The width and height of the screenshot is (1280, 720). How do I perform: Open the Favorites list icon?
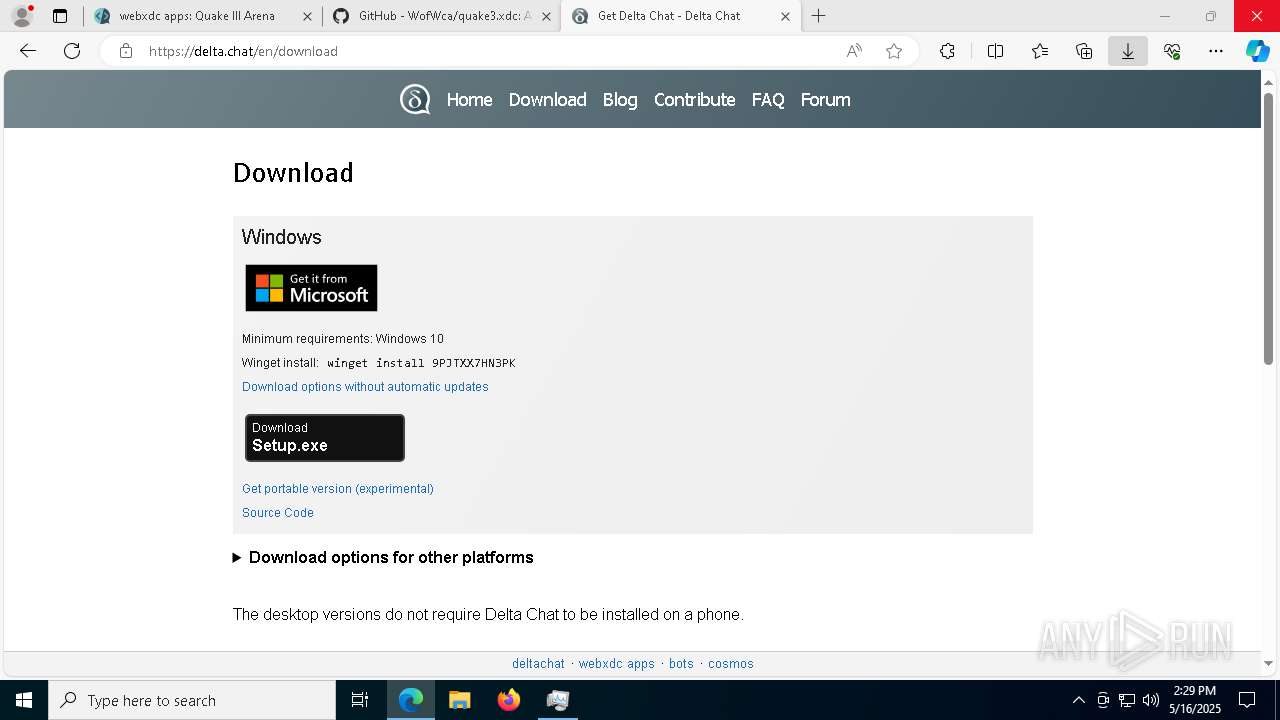coord(1040,51)
